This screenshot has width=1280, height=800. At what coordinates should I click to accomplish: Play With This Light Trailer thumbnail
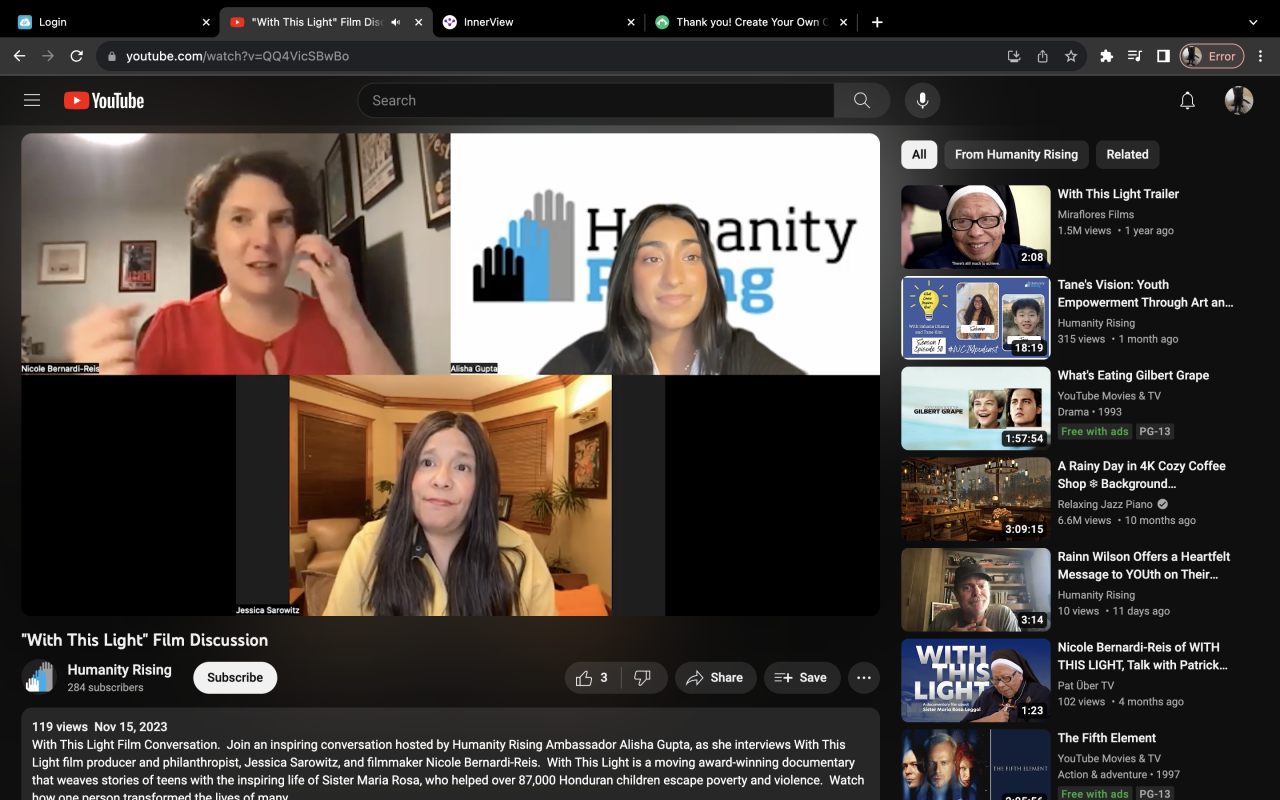click(x=975, y=226)
